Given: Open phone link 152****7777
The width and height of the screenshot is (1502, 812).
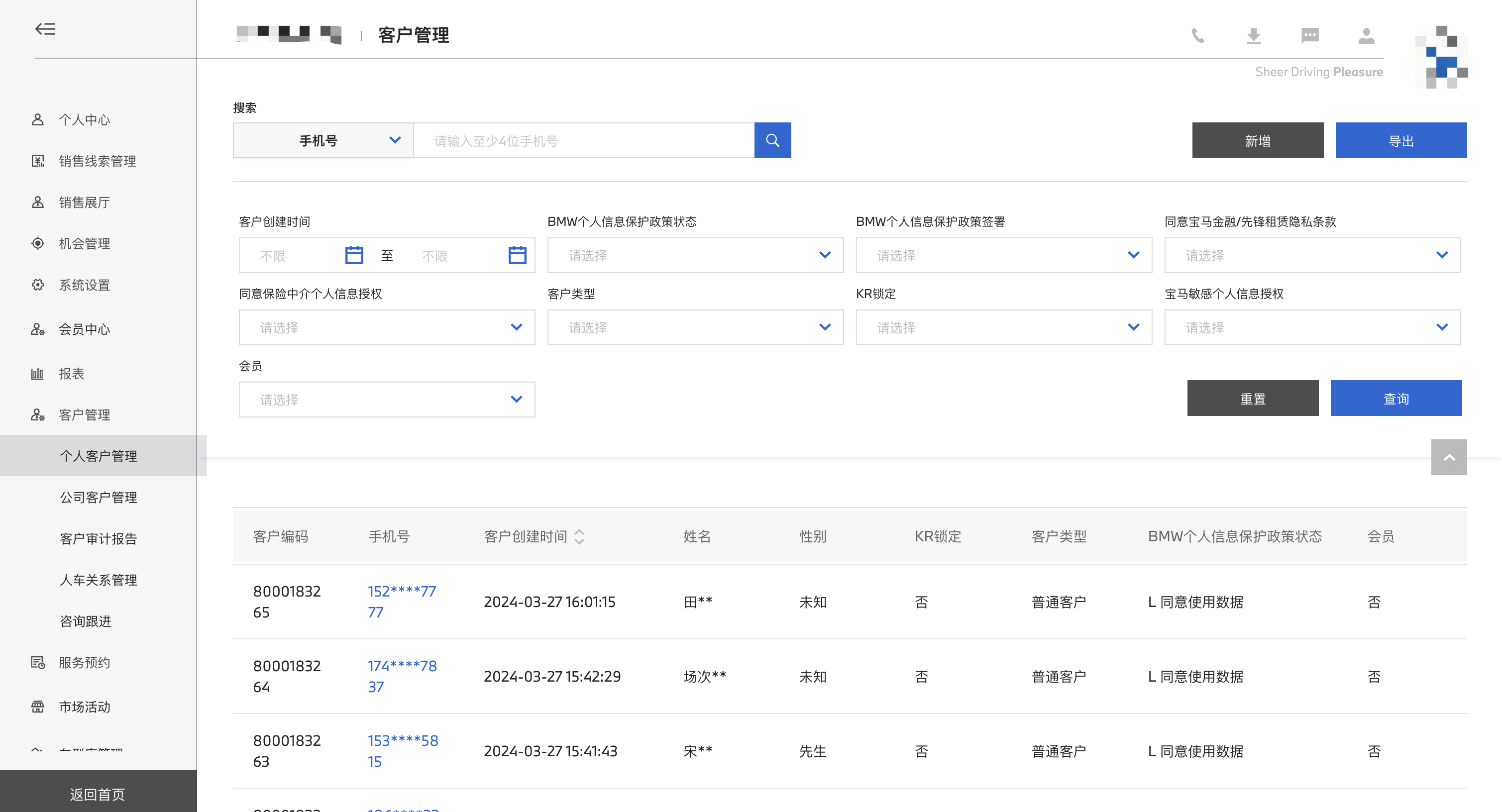Looking at the screenshot, I should point(402,602).
